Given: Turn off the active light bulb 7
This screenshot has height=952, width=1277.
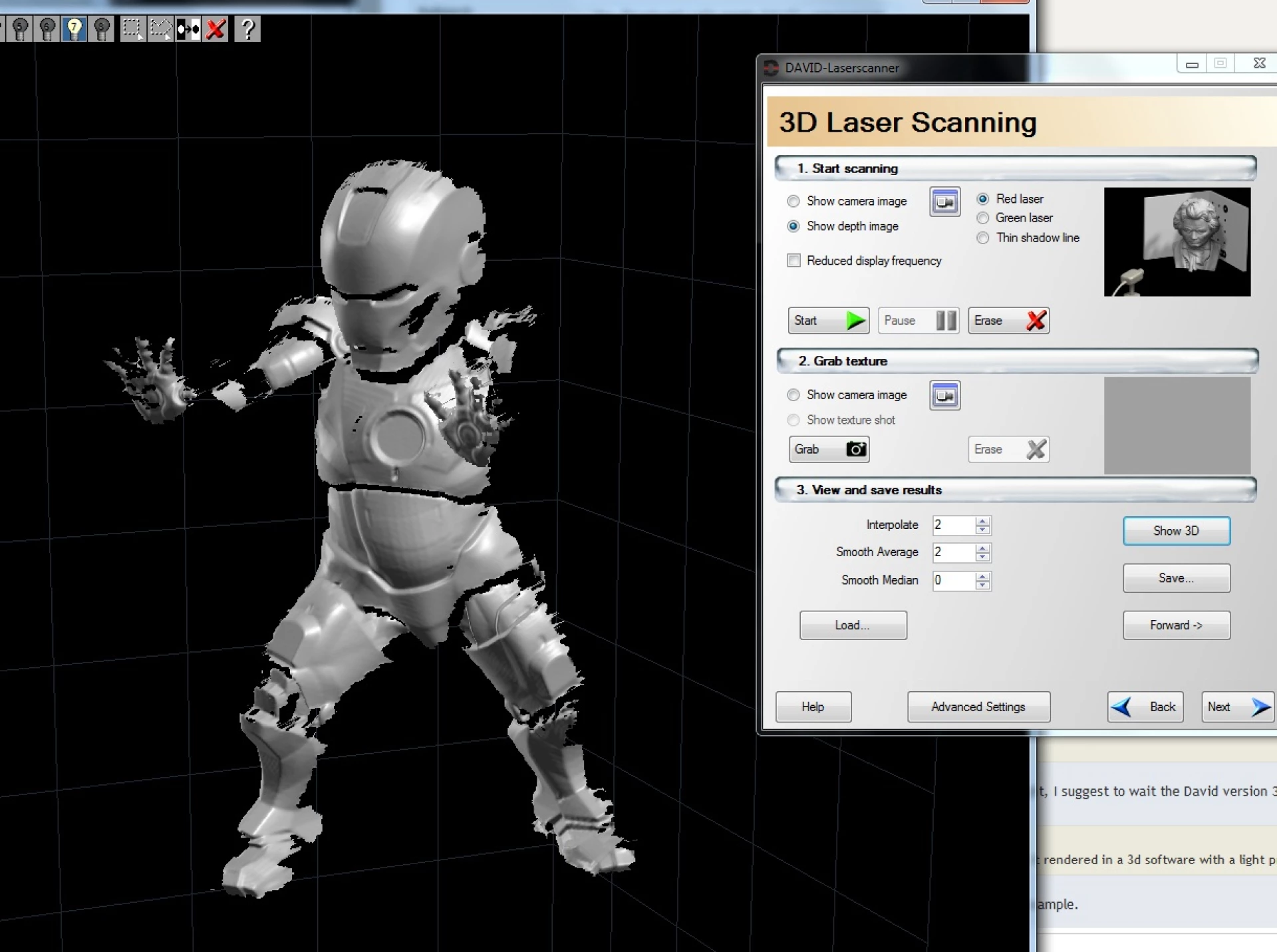Looking at the screenshot, I should 74,29.
